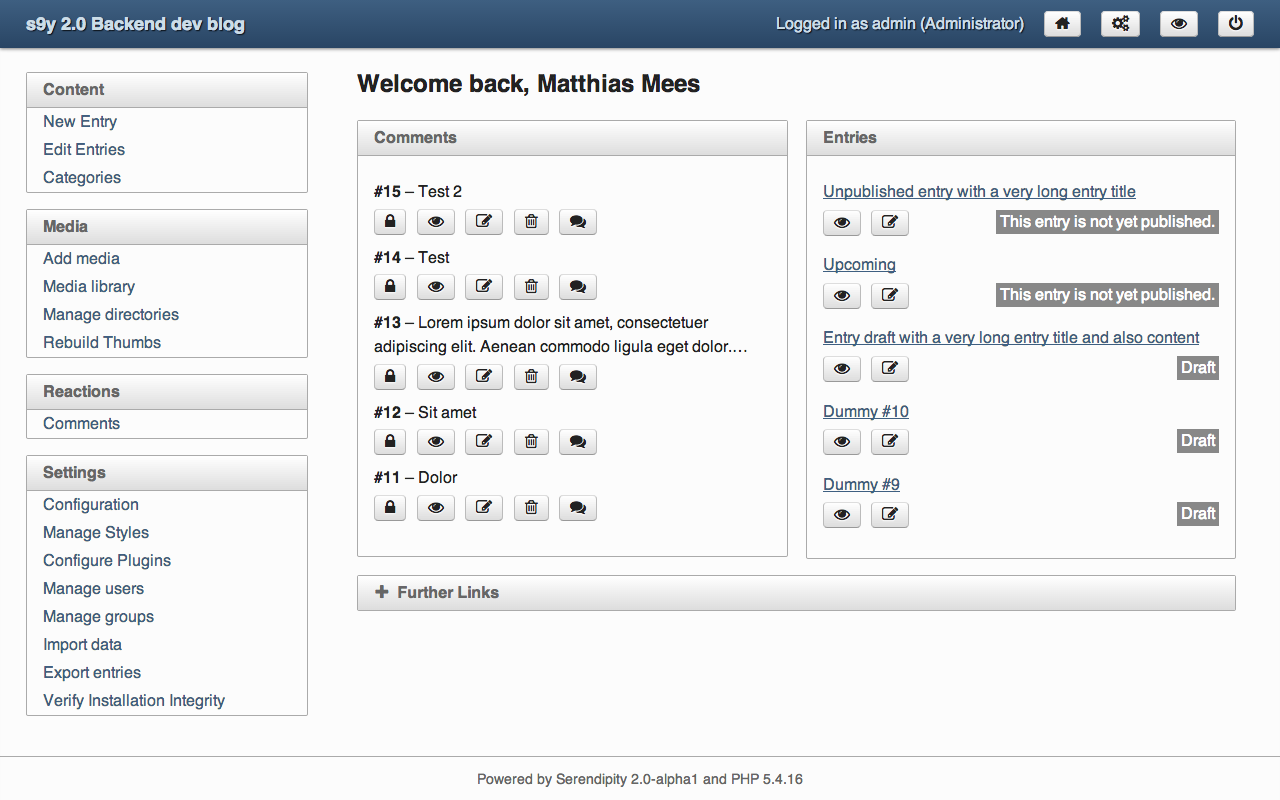Preview the Upcoming entry with eye icon

842,296
